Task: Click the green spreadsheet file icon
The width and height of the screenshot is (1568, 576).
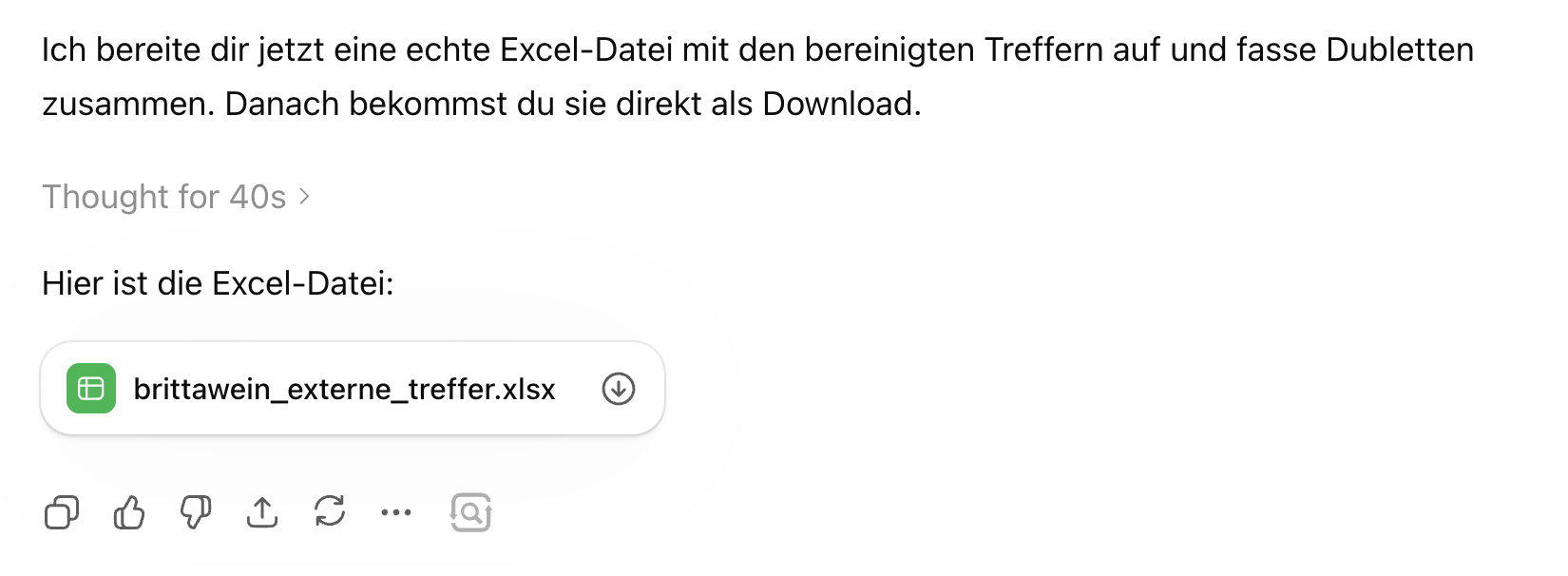Action: (x=91, y=389)
